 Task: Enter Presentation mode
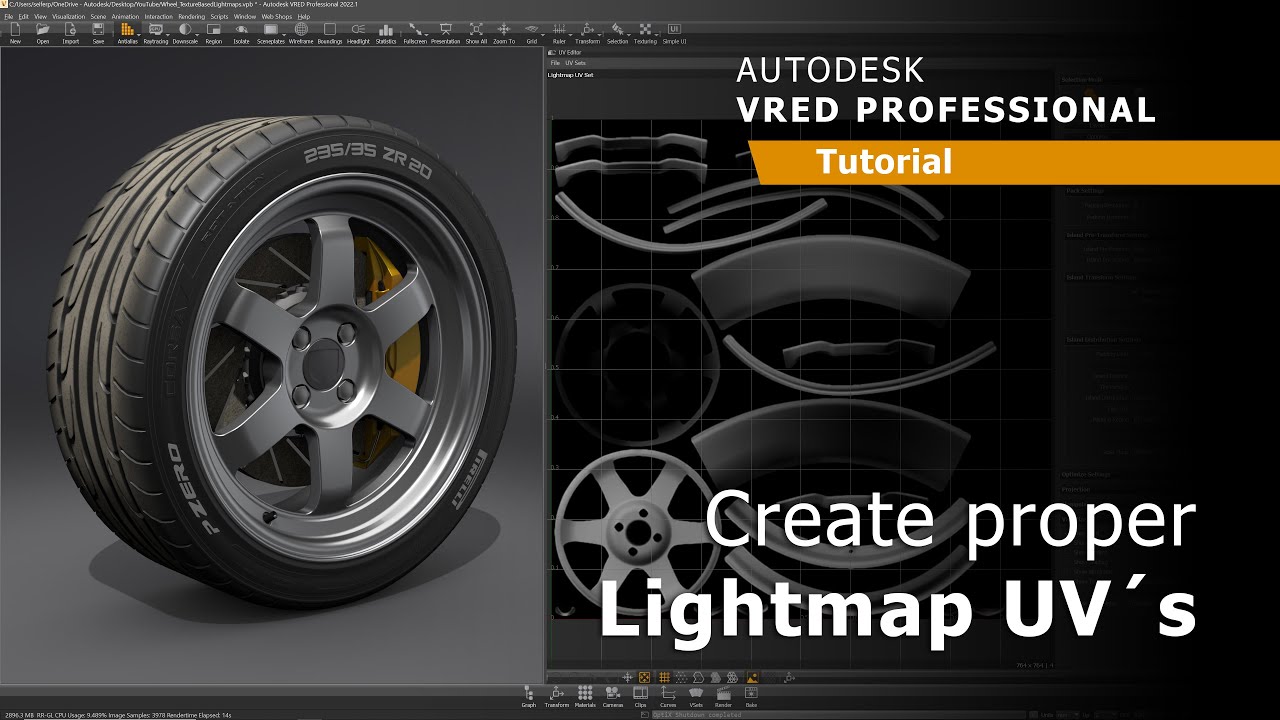tap(445, 34)
